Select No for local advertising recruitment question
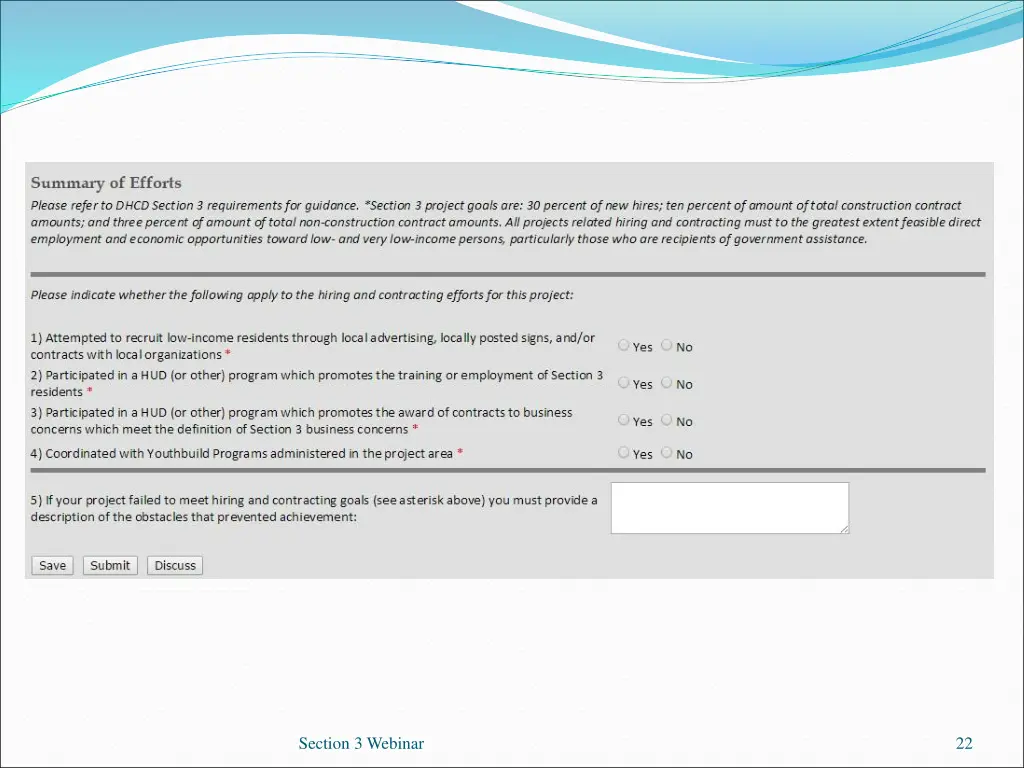 click(667, 345)
